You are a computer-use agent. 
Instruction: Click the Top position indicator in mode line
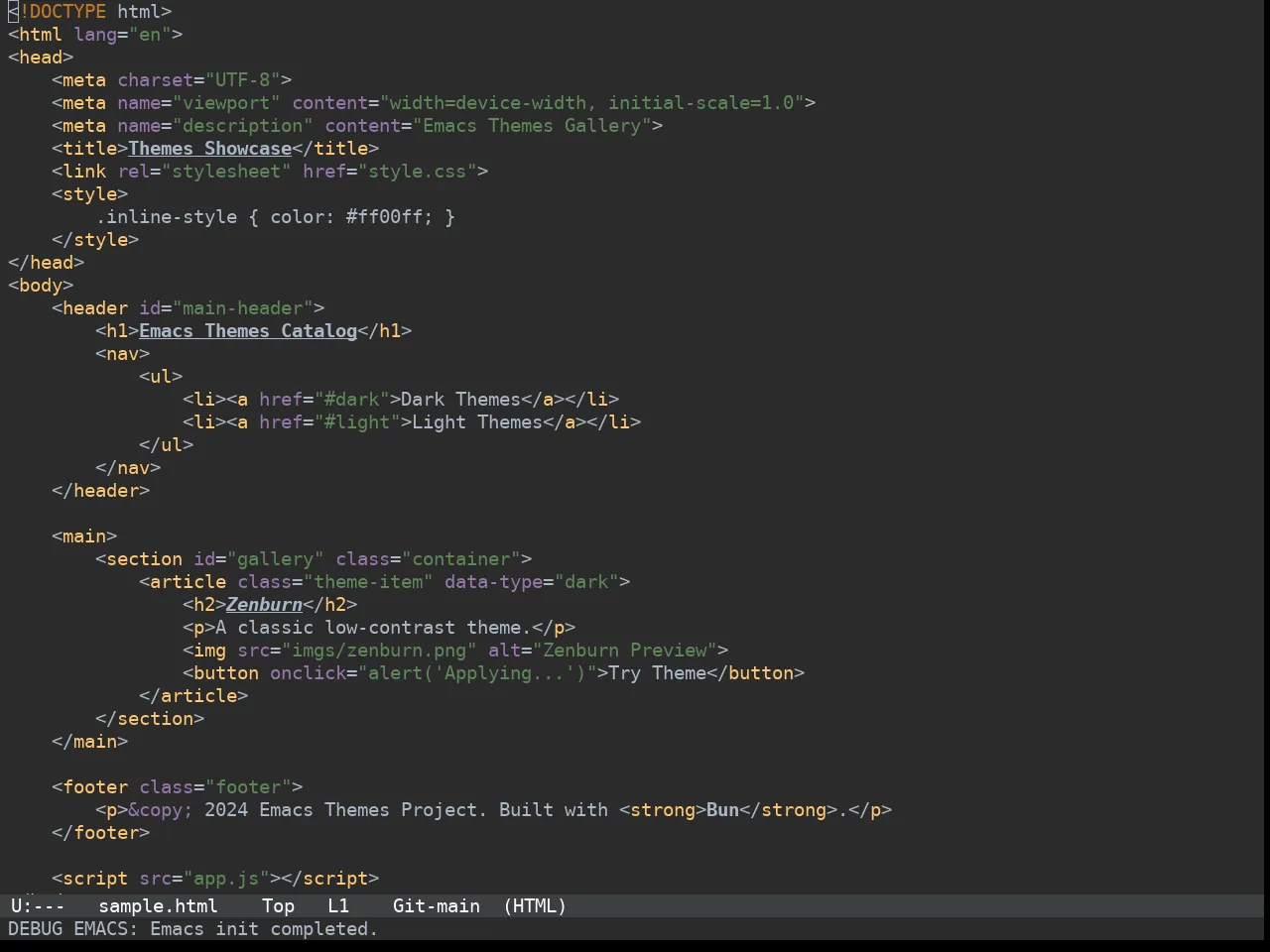[x=278, y=906]
